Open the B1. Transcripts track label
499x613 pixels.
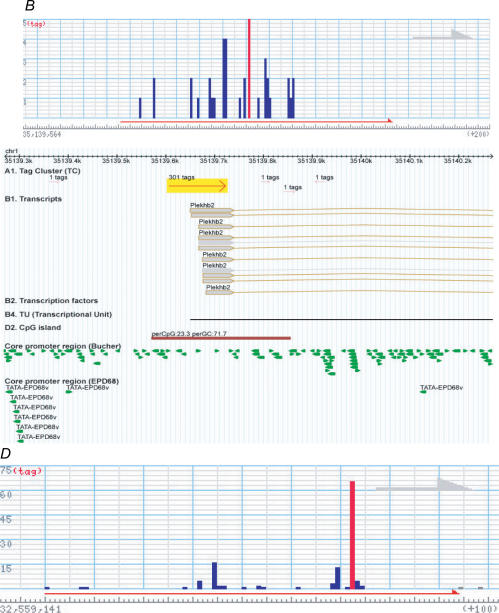tap(33, 199)
